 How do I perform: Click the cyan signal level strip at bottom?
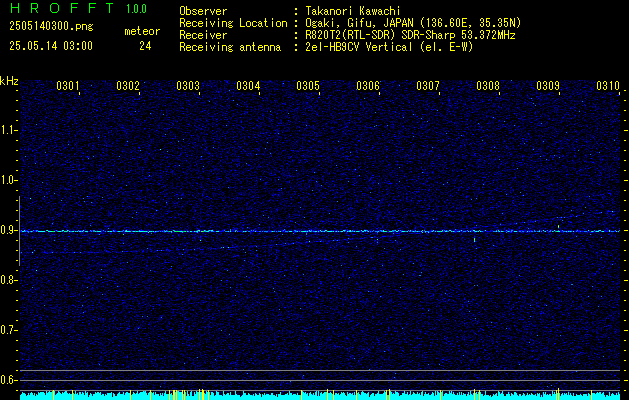[x=320, y=396]
